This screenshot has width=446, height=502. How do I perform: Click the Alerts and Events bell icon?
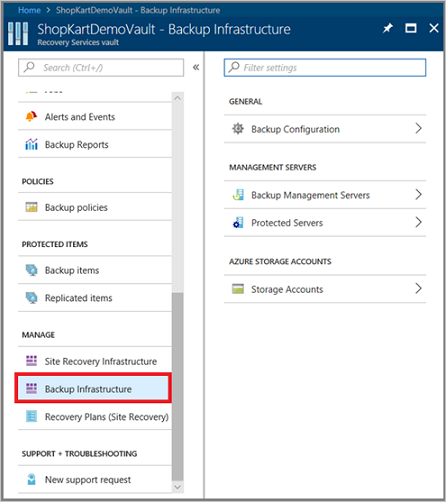(x=31, y=116)
